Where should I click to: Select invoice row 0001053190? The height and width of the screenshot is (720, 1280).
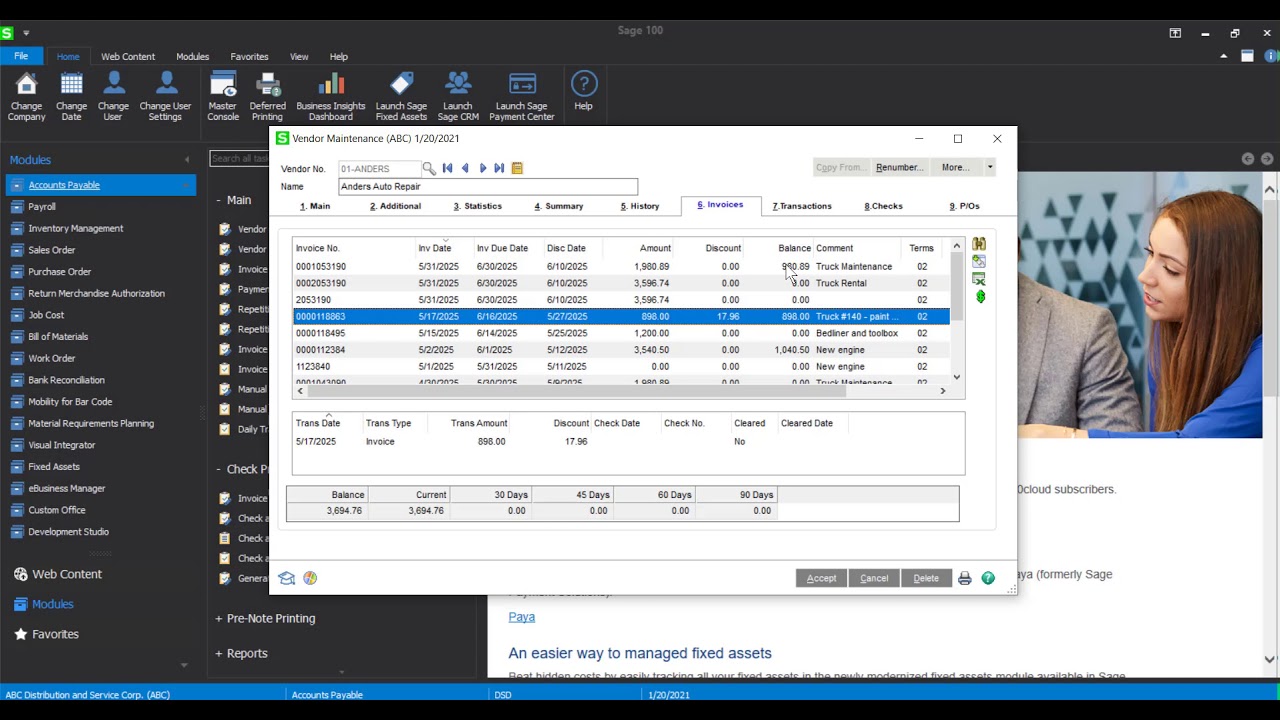621,267
